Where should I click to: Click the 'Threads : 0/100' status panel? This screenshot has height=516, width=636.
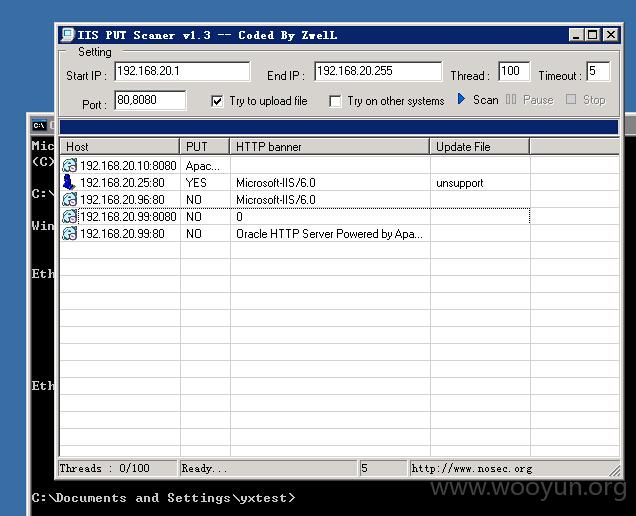(x=118, y=468)
